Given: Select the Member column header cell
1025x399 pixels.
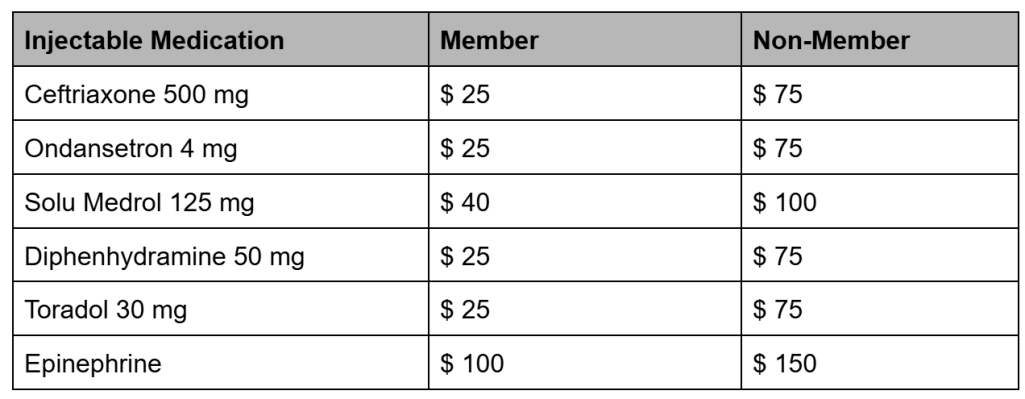Looking at the screenshot, I should pos(585,39).
